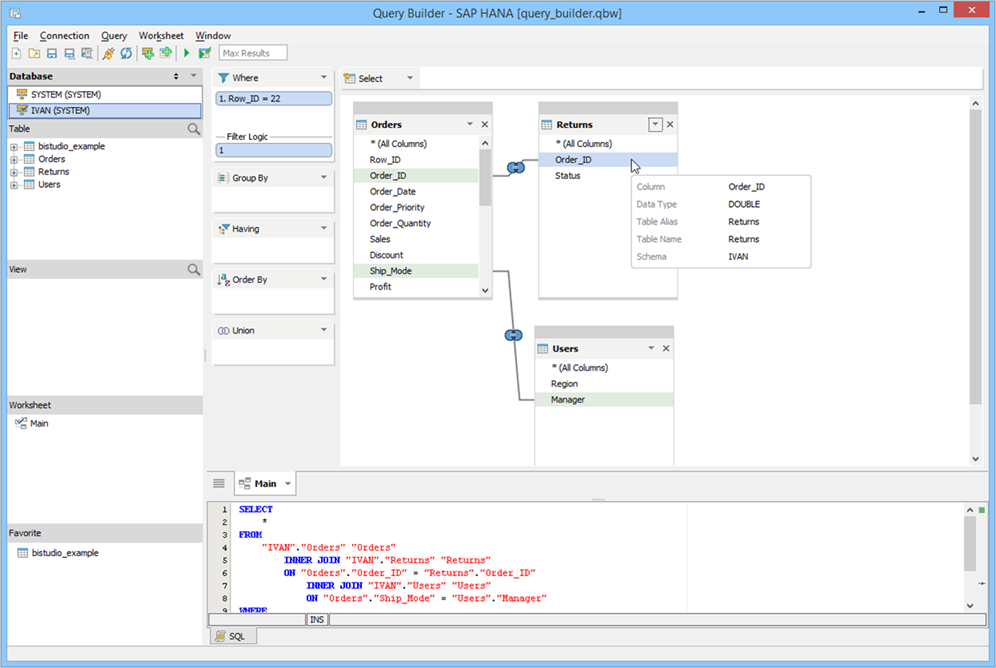
Task: Click the Group By icon
Action: pos(224,178)
